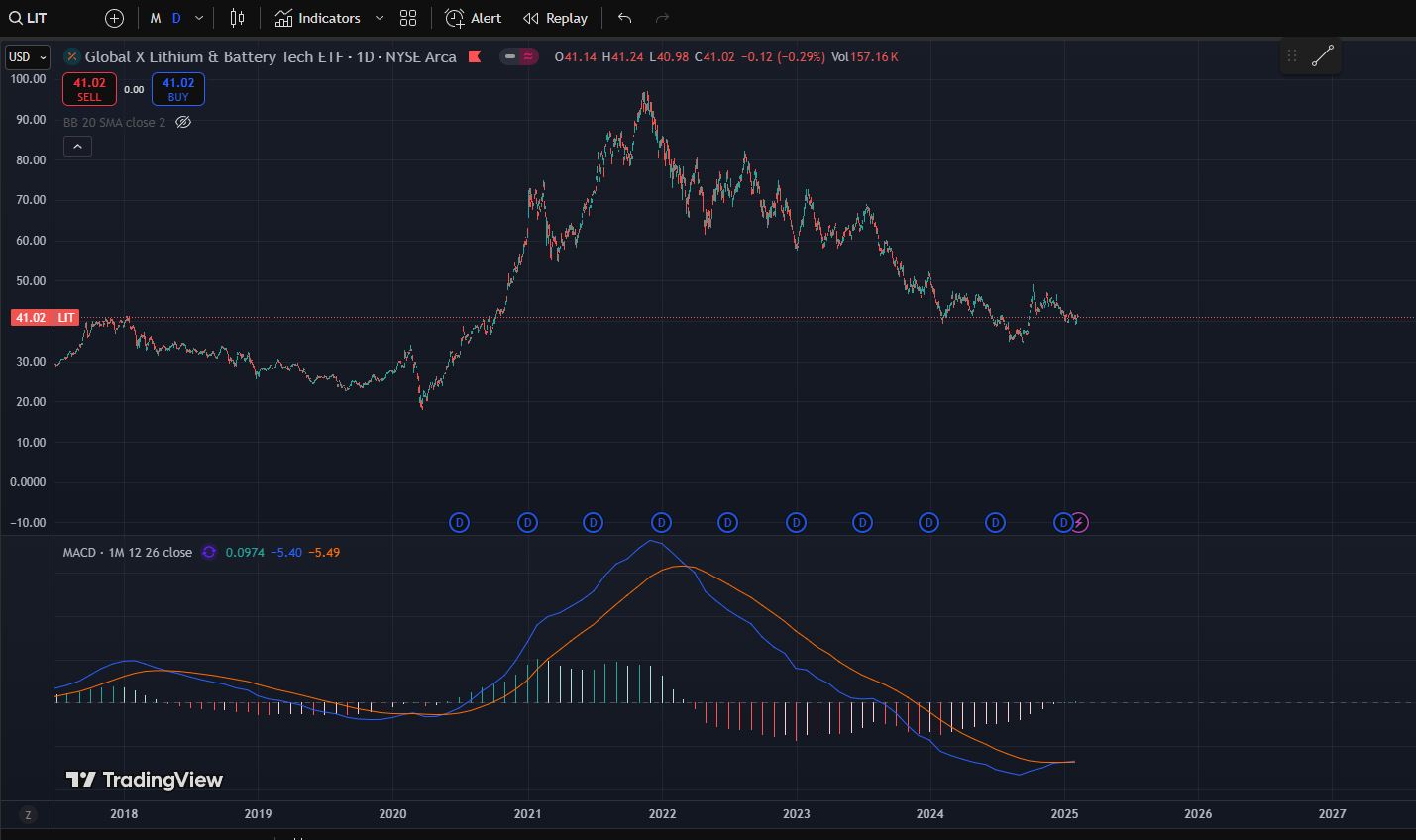
Task: Open the Indicators dialog
Action: point(318,18)
